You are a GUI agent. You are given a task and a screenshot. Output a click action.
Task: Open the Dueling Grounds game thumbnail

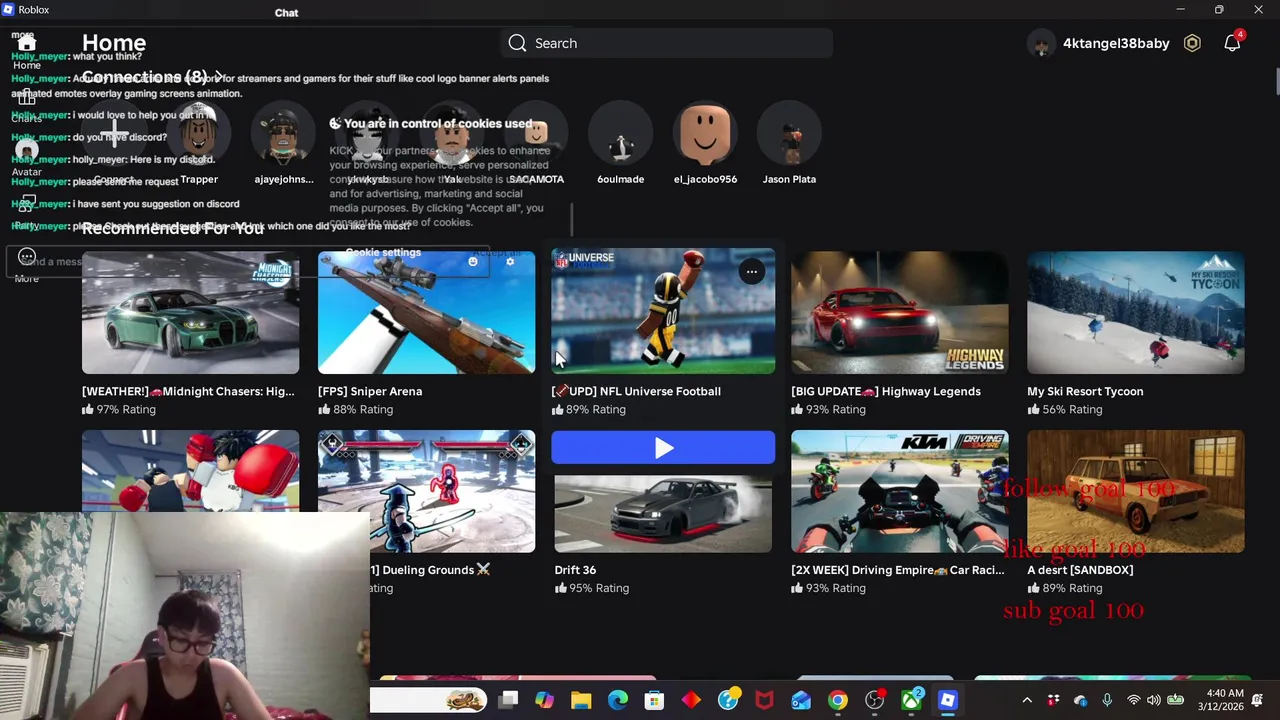point(426,491)
